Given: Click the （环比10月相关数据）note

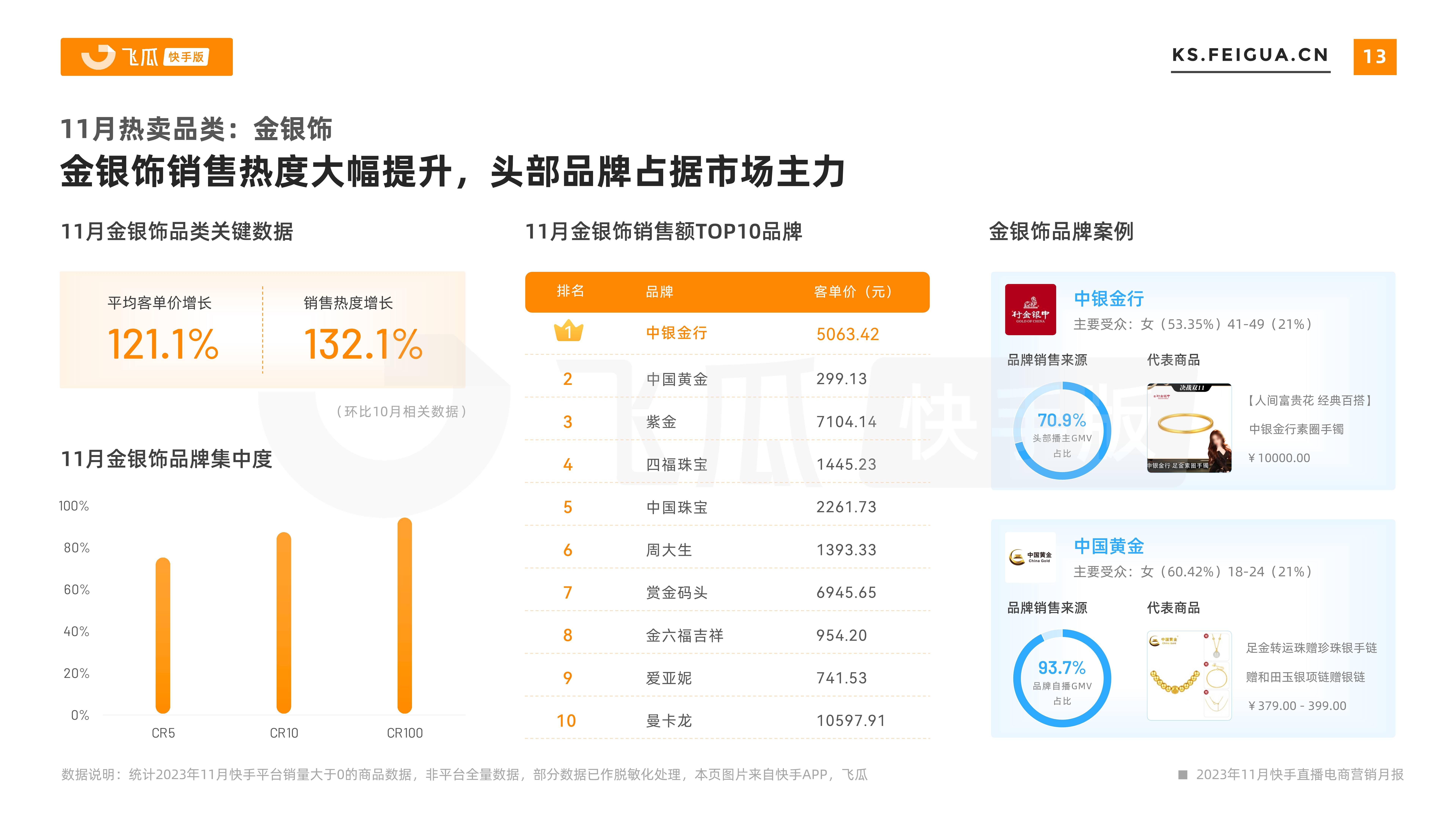Looking at the screenshot, I should pos(401,411).
